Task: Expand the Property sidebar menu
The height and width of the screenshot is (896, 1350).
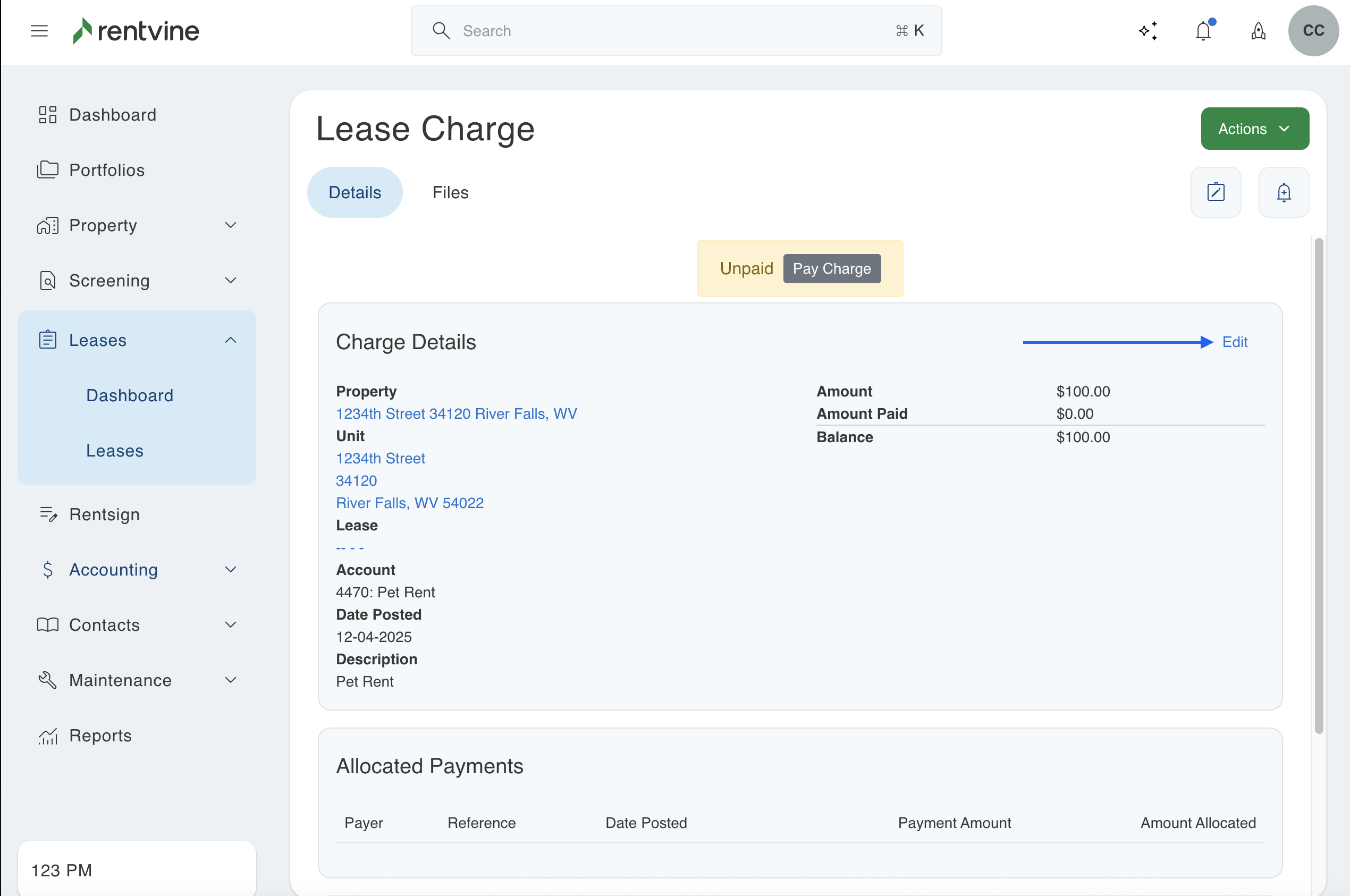Action: coord(230,225)
